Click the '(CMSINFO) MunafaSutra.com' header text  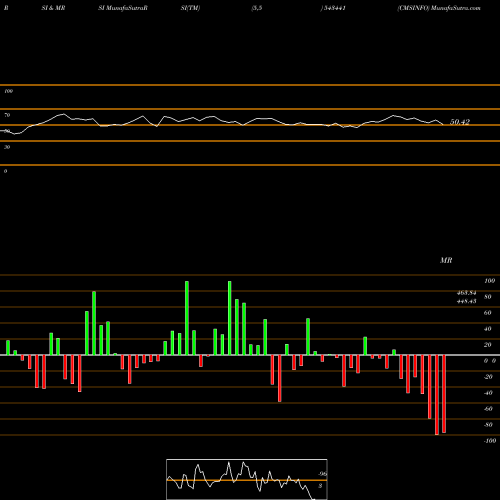pyautogui.click(x=439, y=8)
